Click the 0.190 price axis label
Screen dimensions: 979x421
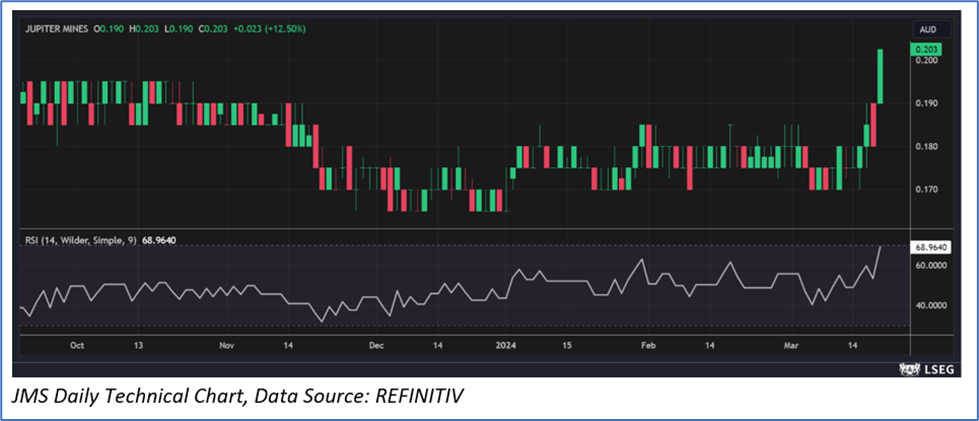click(x=927, y=103)
